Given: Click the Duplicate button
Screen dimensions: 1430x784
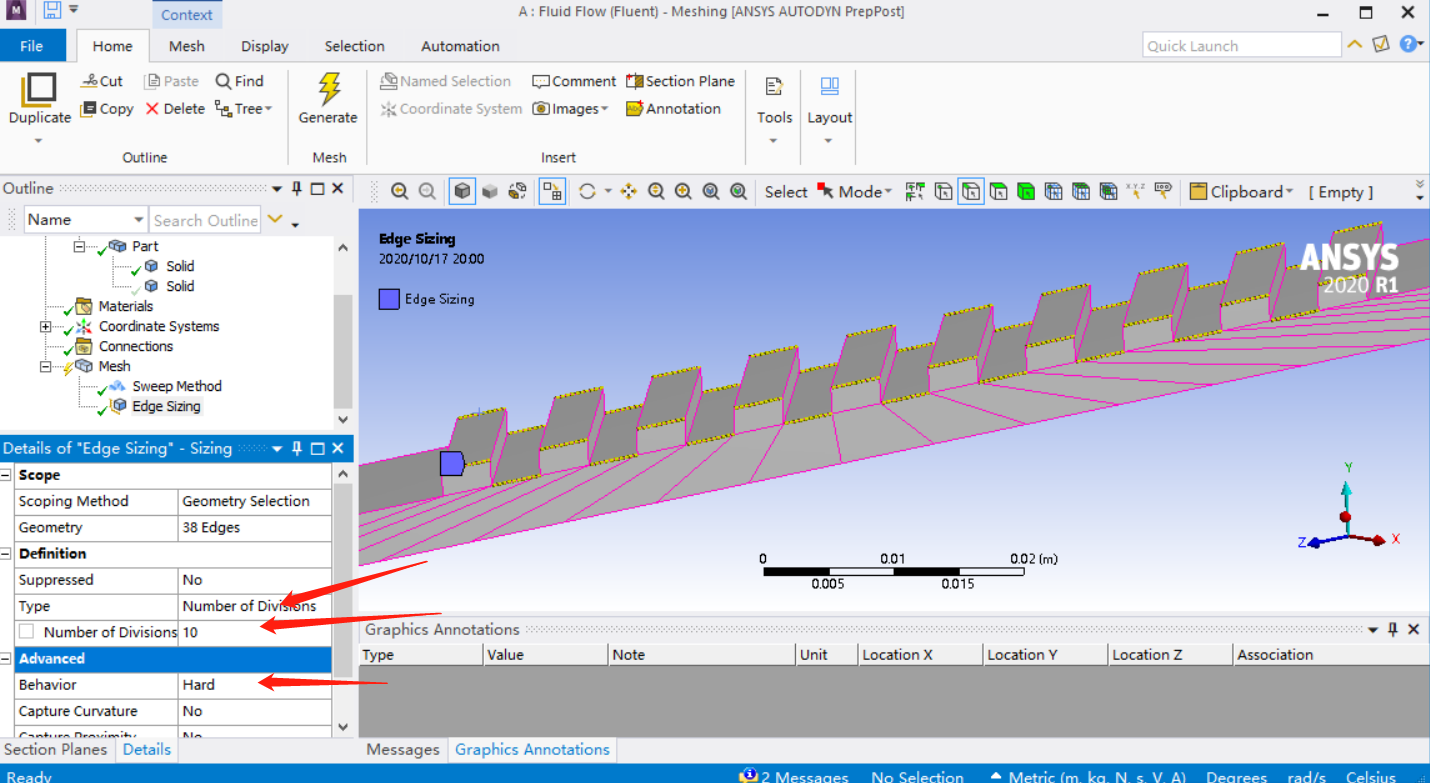Looking at the screenshot, I should [x=40, y=99].
